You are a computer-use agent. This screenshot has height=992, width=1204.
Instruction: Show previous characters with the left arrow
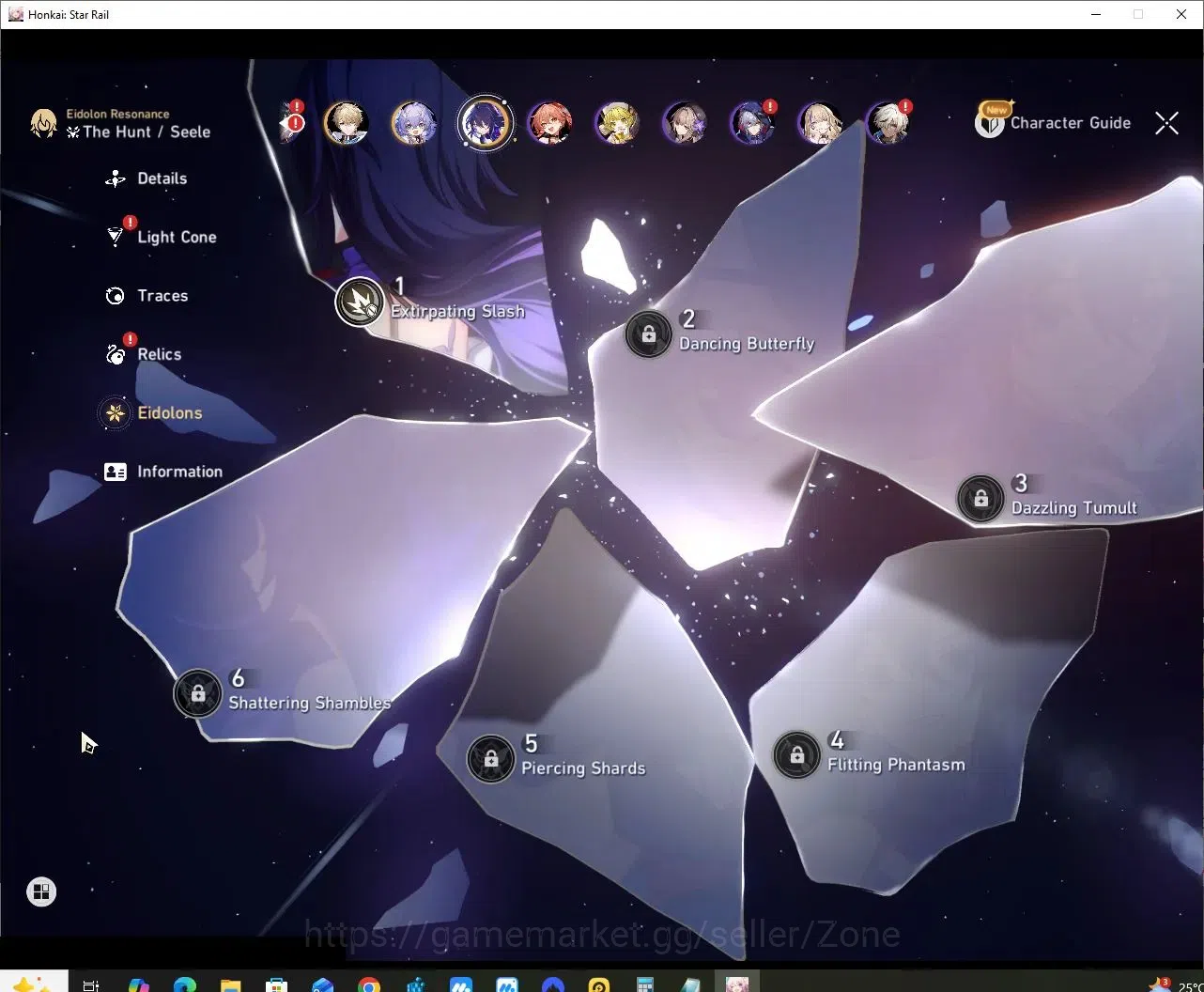click(290, 123)
